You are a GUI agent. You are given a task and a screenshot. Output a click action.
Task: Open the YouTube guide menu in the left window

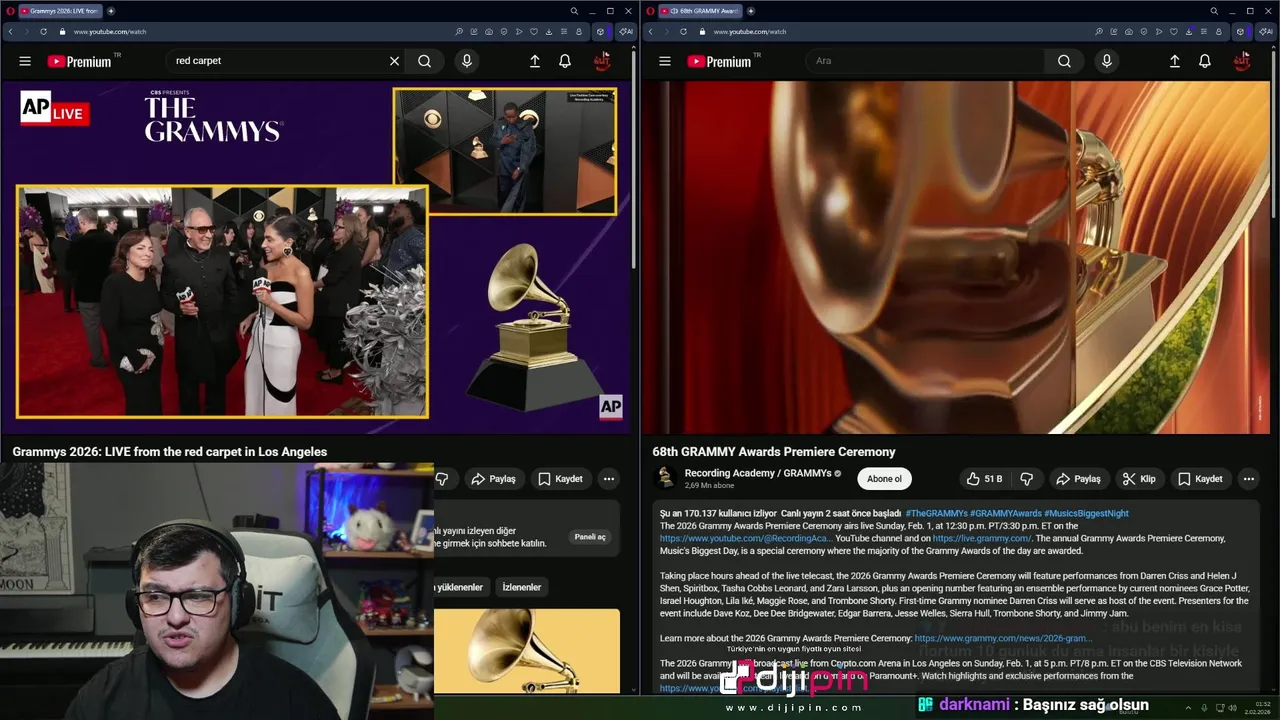tap(25, 61)
